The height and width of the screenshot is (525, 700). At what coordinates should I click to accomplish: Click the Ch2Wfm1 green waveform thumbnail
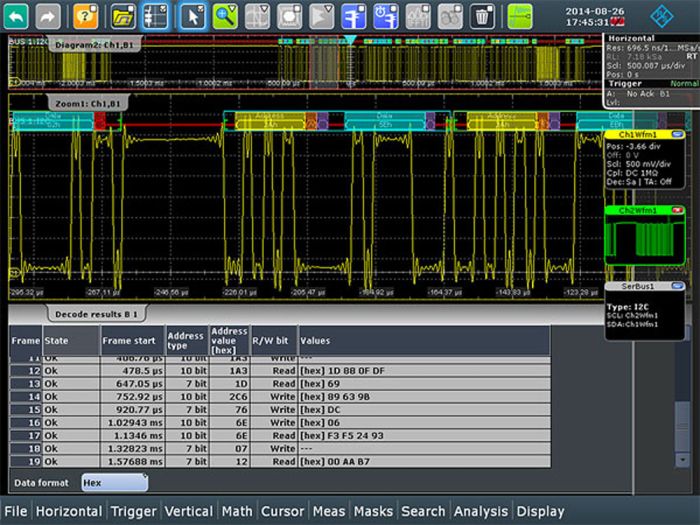644,239
